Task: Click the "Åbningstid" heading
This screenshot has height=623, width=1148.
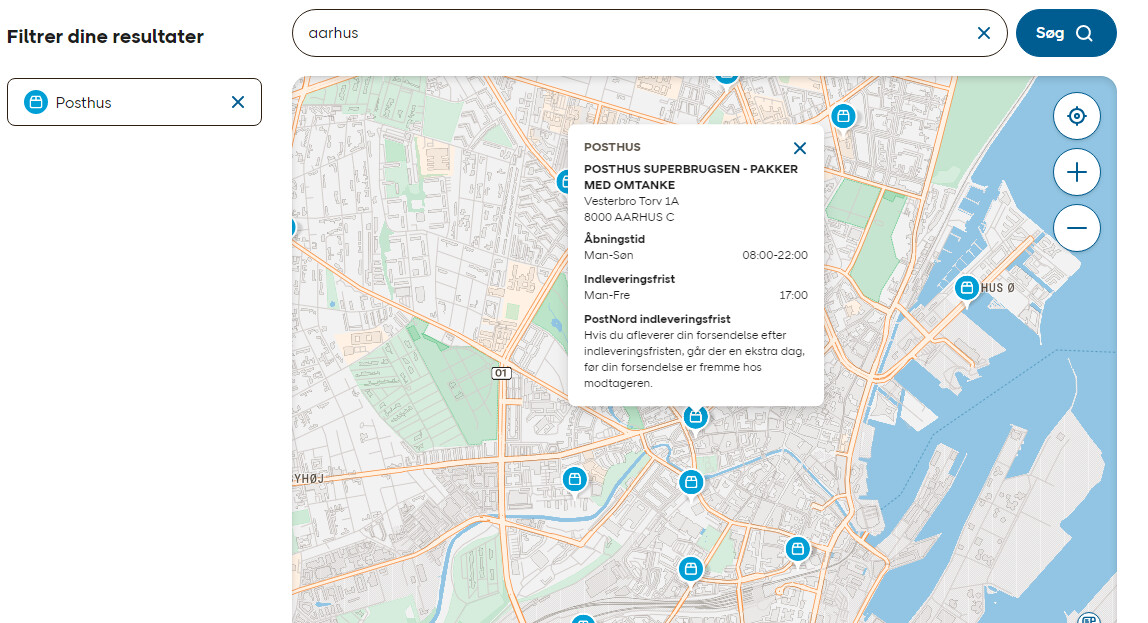Action: pos(614,239)
